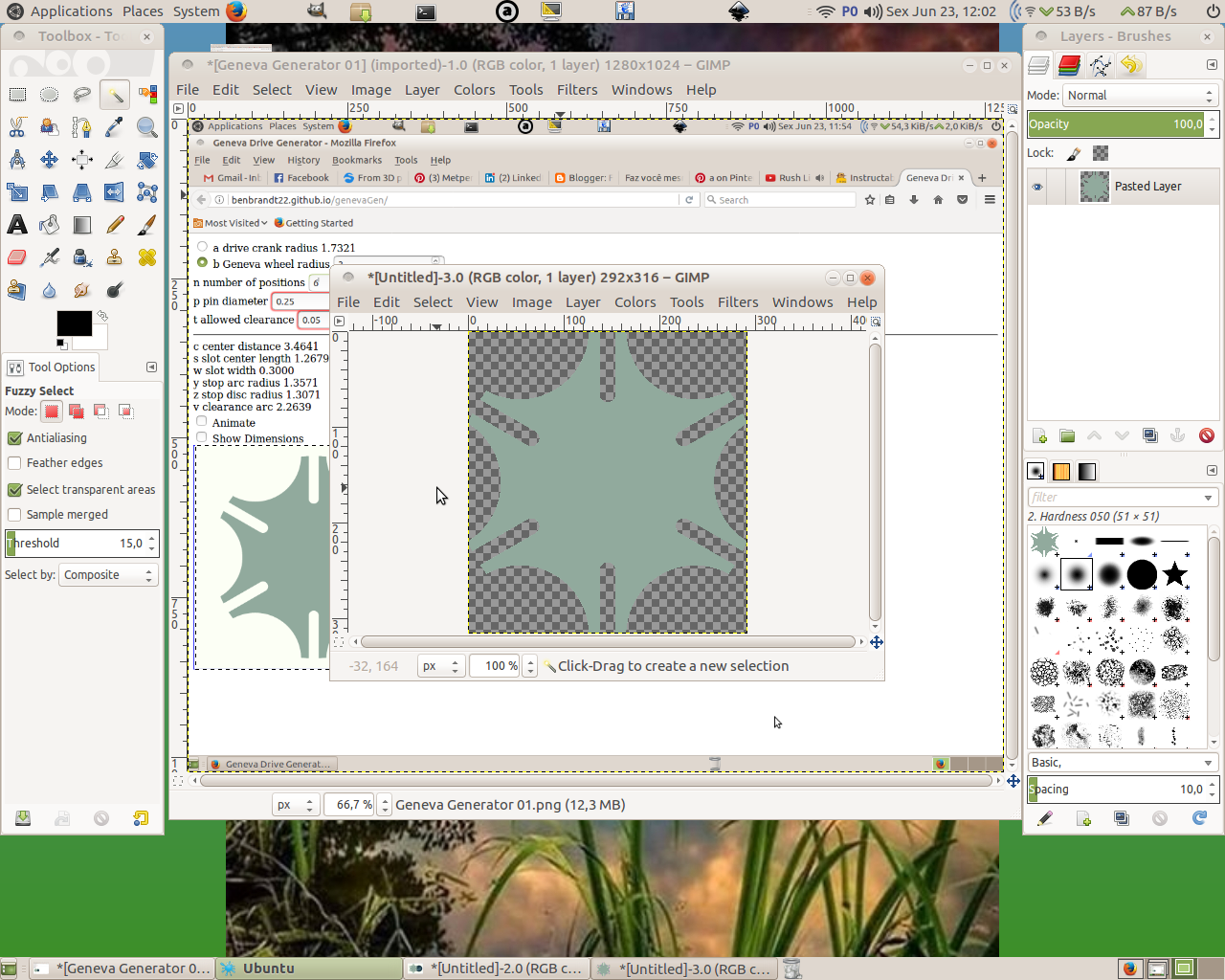The image size is (1225, 980).
Task: Select the Pencil tool
Action: pyautogui.click(x=115, y=225)
